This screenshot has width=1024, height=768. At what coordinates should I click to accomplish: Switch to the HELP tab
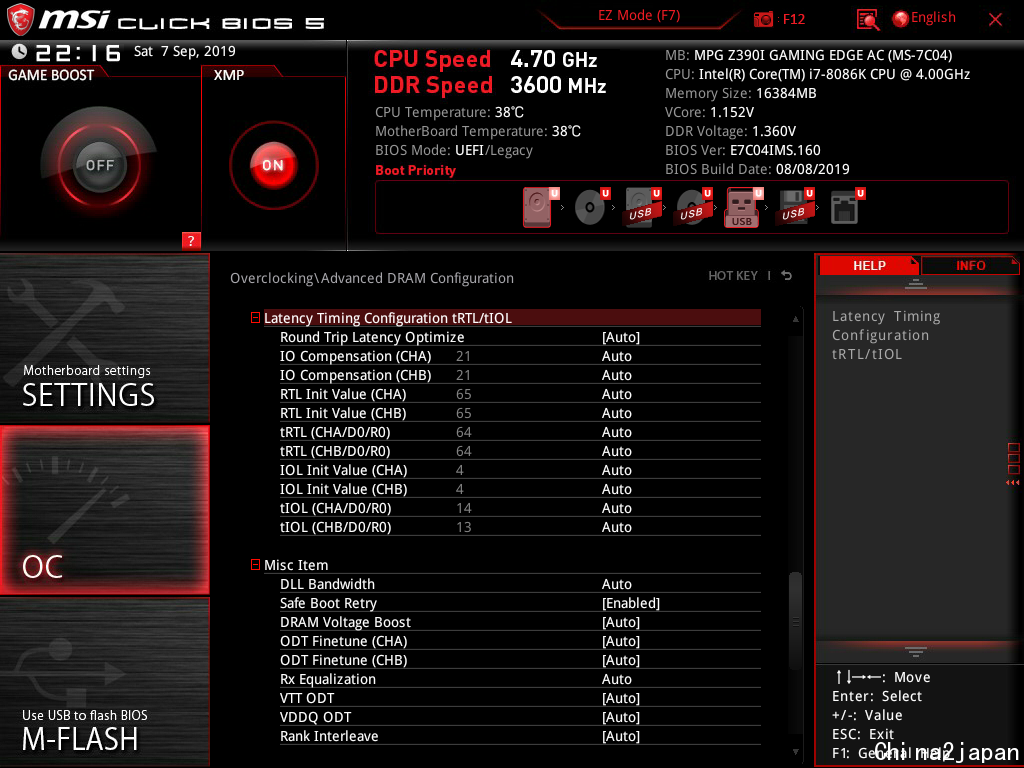(x=869, y=266)
